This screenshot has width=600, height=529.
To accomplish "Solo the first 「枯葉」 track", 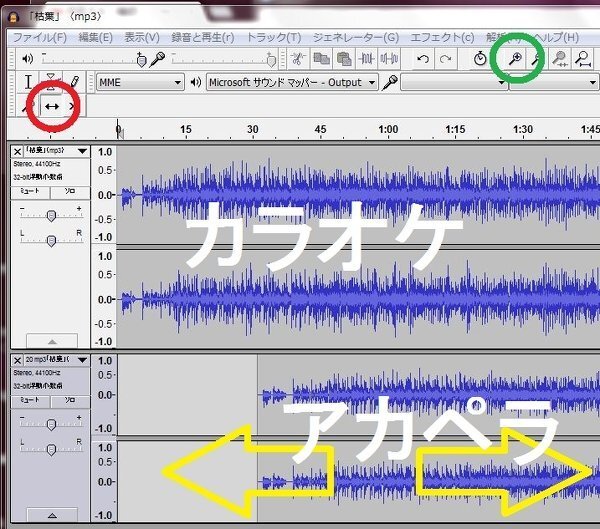I will pos(70,192).
